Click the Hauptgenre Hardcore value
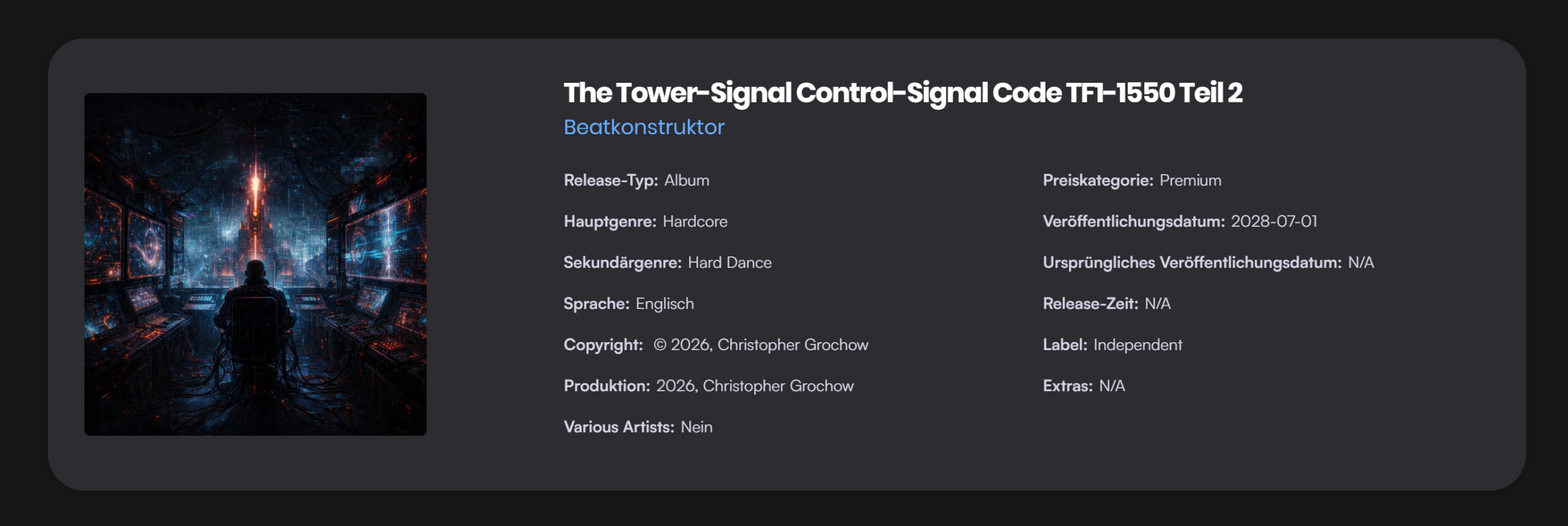This screenshot has width=1568, height=526. 695,221
